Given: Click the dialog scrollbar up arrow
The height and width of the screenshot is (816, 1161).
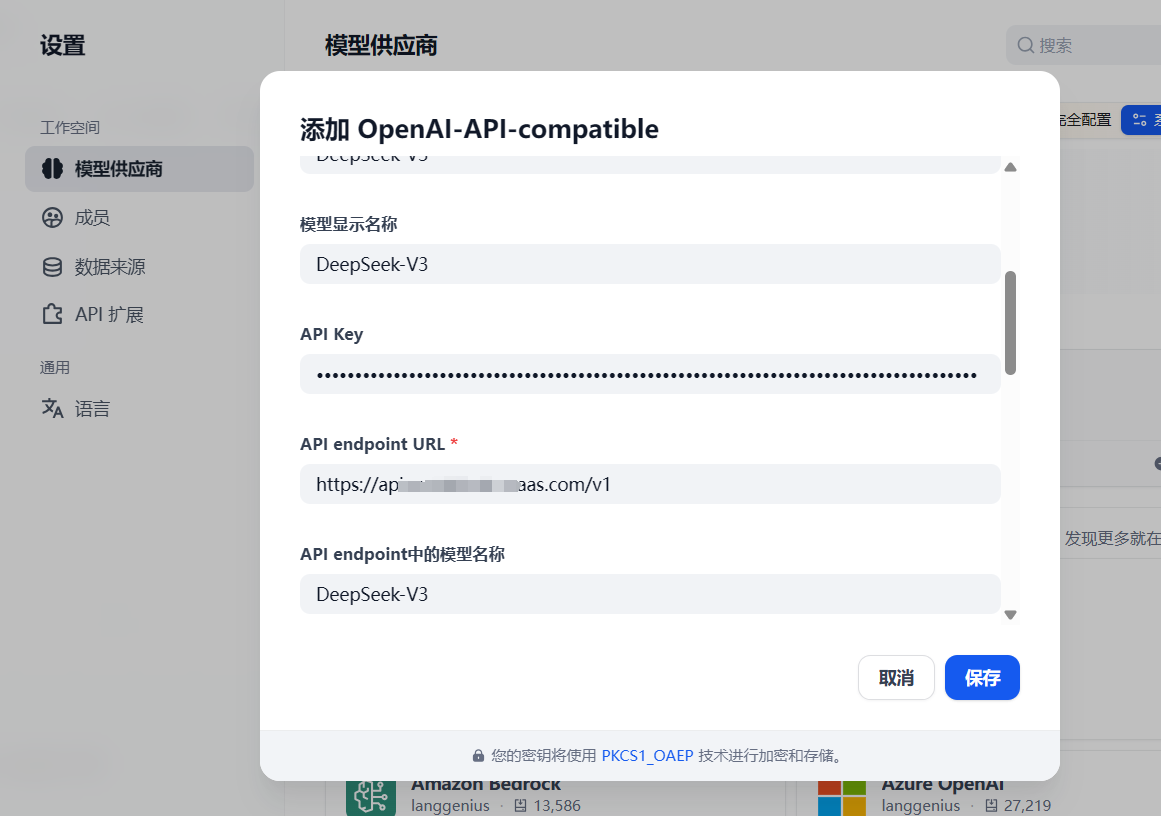Looking at the screenshot, I should 1010,167.
